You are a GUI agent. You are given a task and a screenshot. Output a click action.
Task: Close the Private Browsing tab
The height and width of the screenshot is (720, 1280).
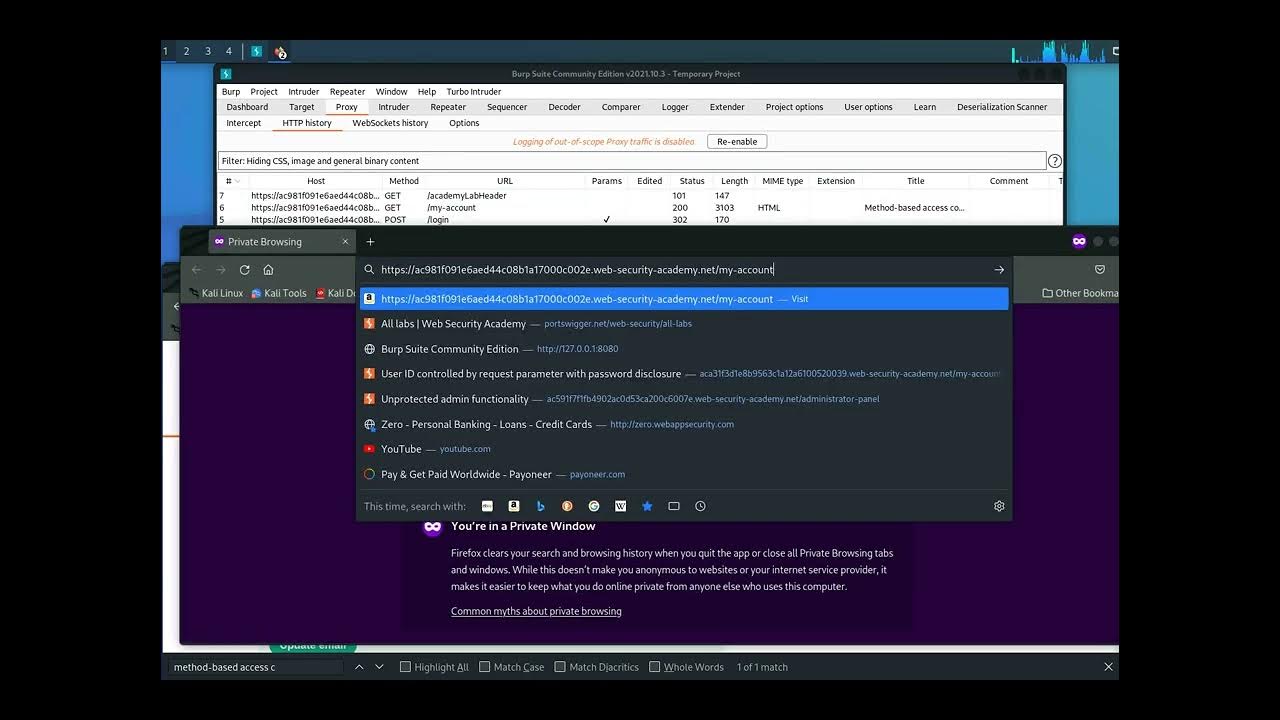[345, 242]
